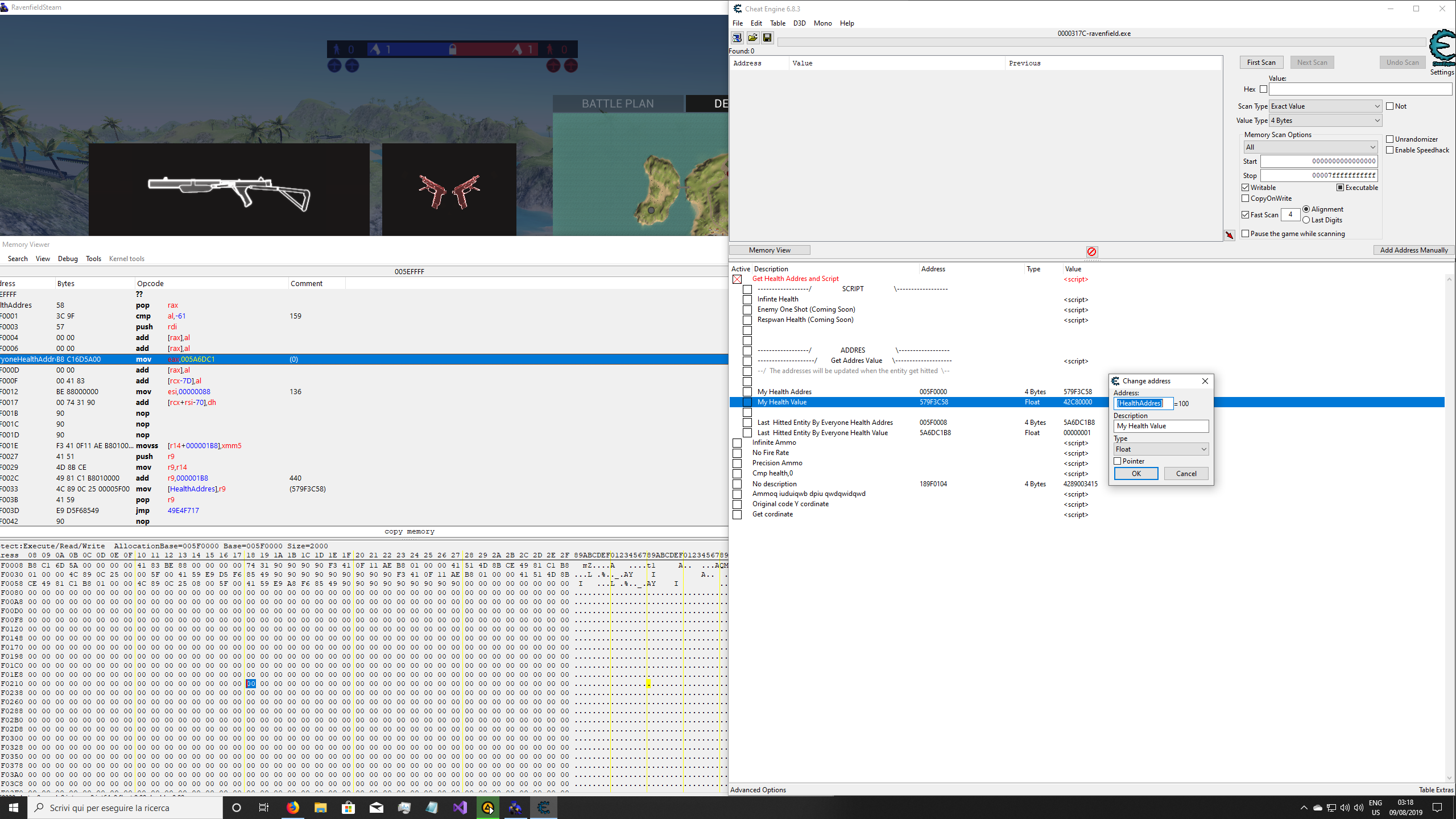
Task: Click the save table floppy icon
Action: [767, 38]
